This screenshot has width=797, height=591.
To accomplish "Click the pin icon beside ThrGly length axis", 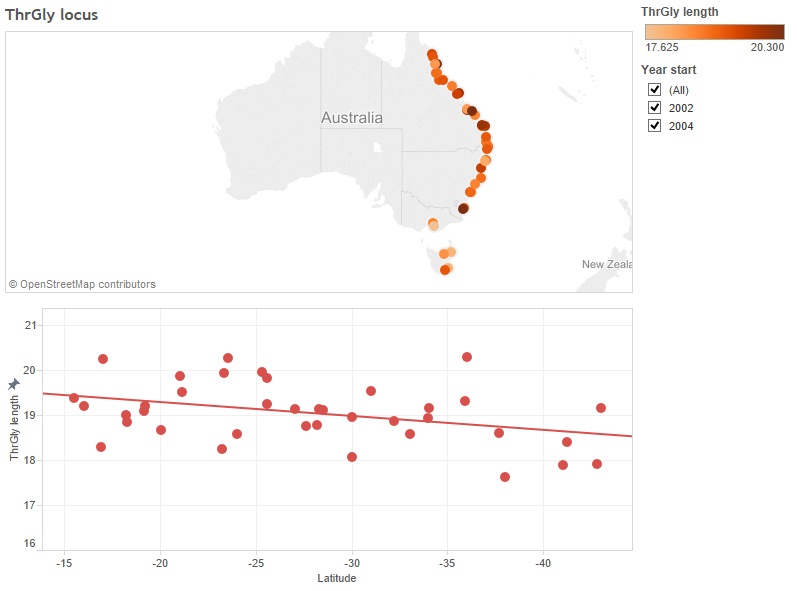I will pos(14,384).
